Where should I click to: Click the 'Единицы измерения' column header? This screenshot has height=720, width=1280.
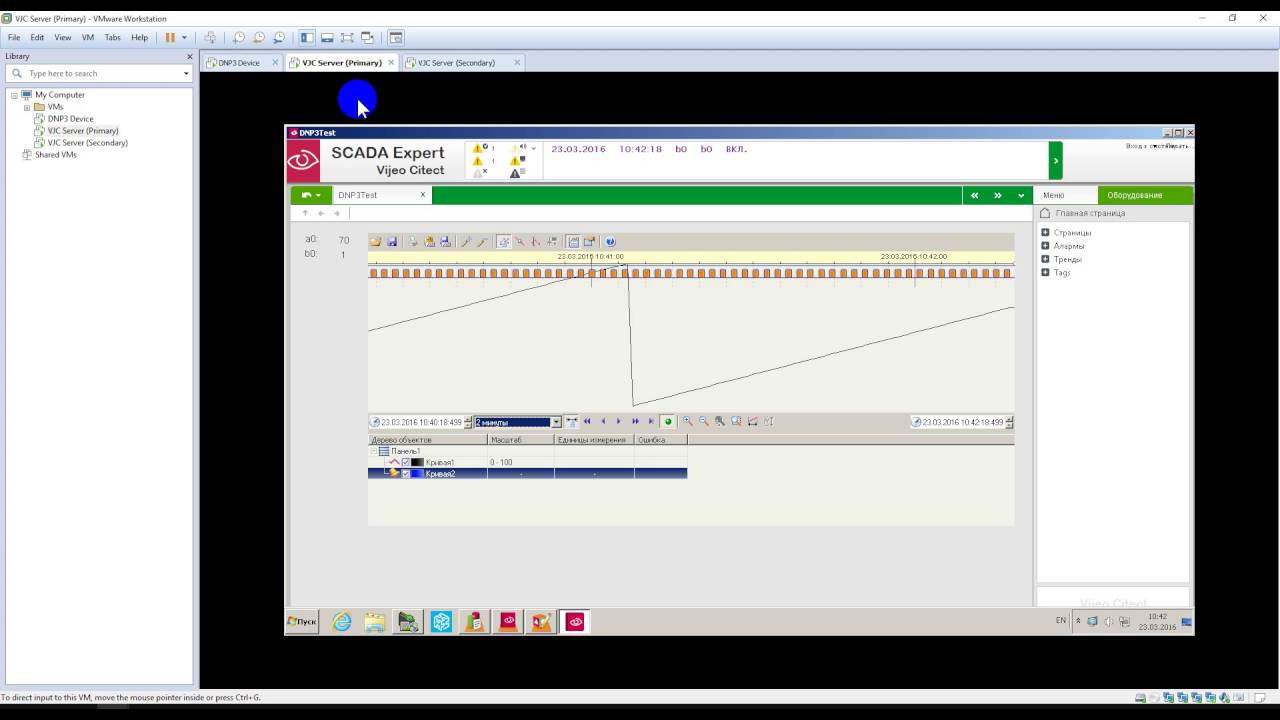(x=594, y=440)
